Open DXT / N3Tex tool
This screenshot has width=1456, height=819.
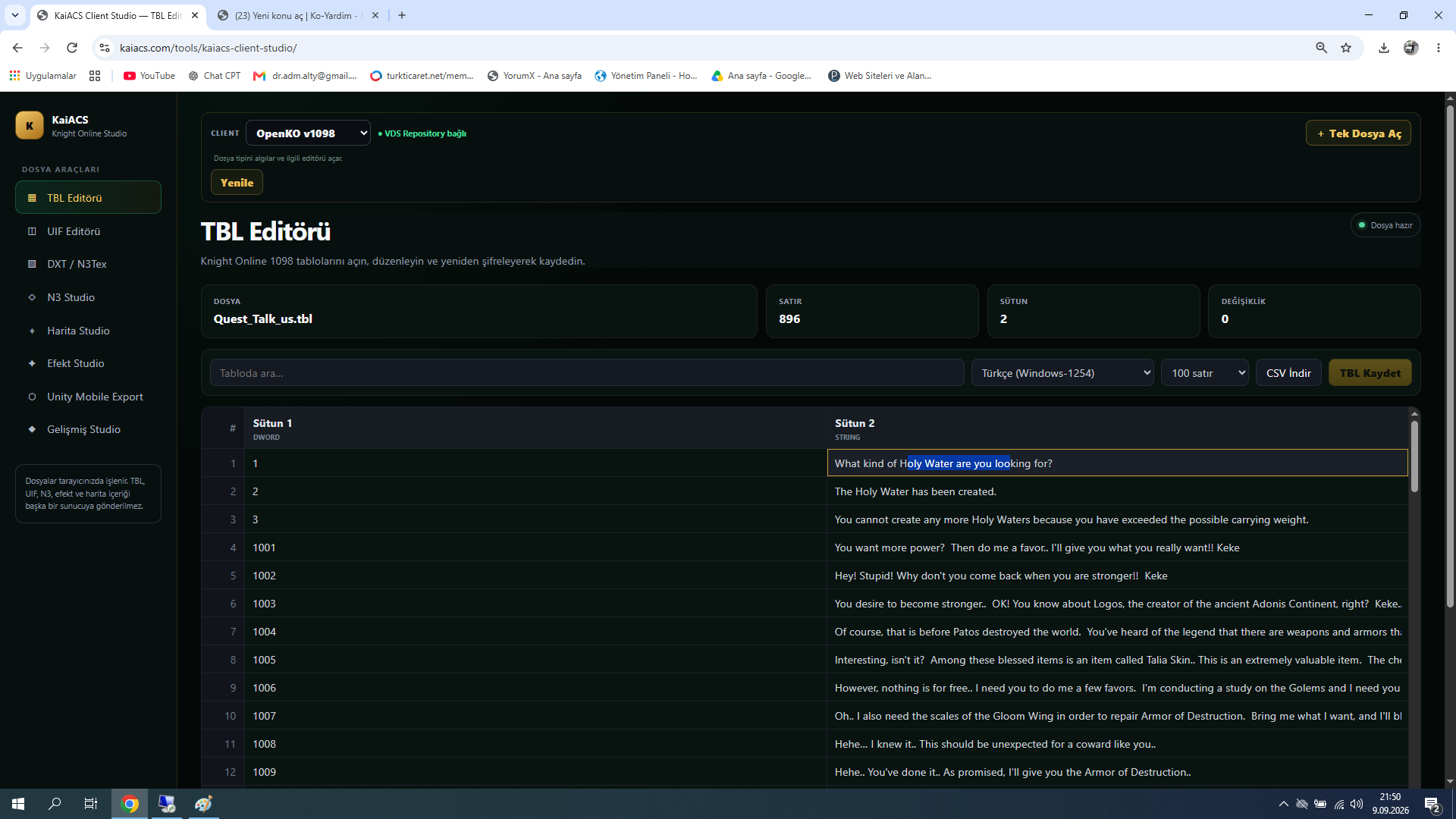88,264
